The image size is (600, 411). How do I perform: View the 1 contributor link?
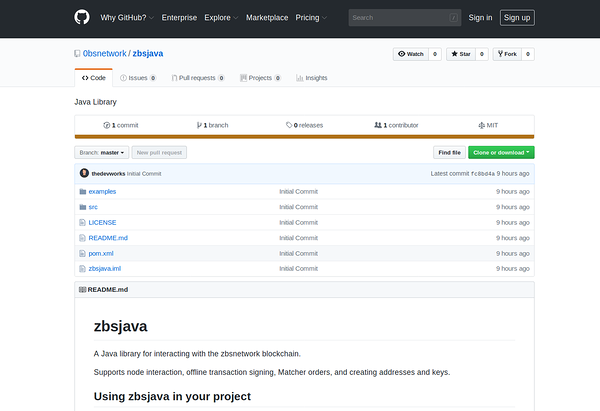tap(396, 125)
